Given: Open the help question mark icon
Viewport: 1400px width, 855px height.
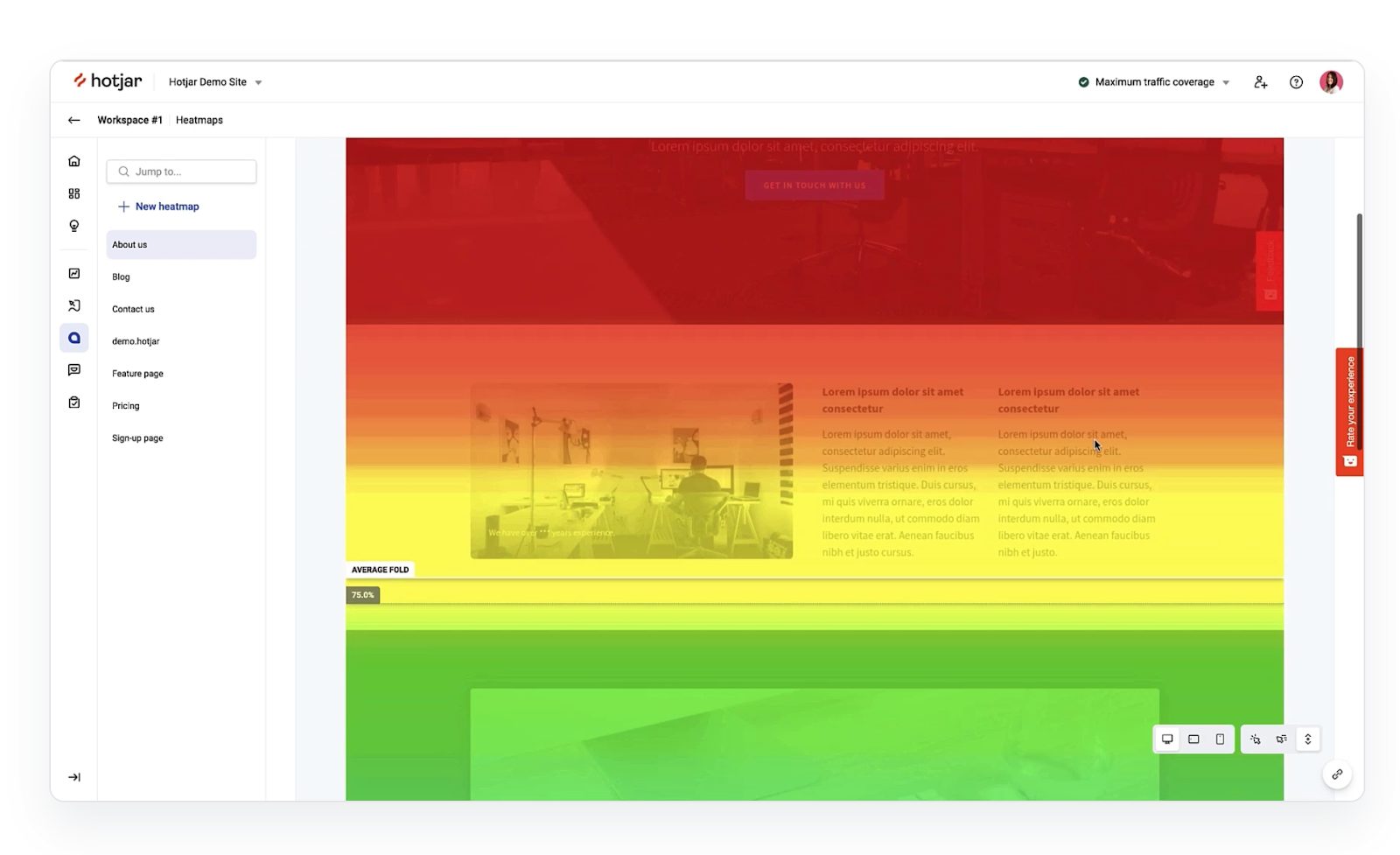Looking at the screenshot, I should (x=1296, y=82).
